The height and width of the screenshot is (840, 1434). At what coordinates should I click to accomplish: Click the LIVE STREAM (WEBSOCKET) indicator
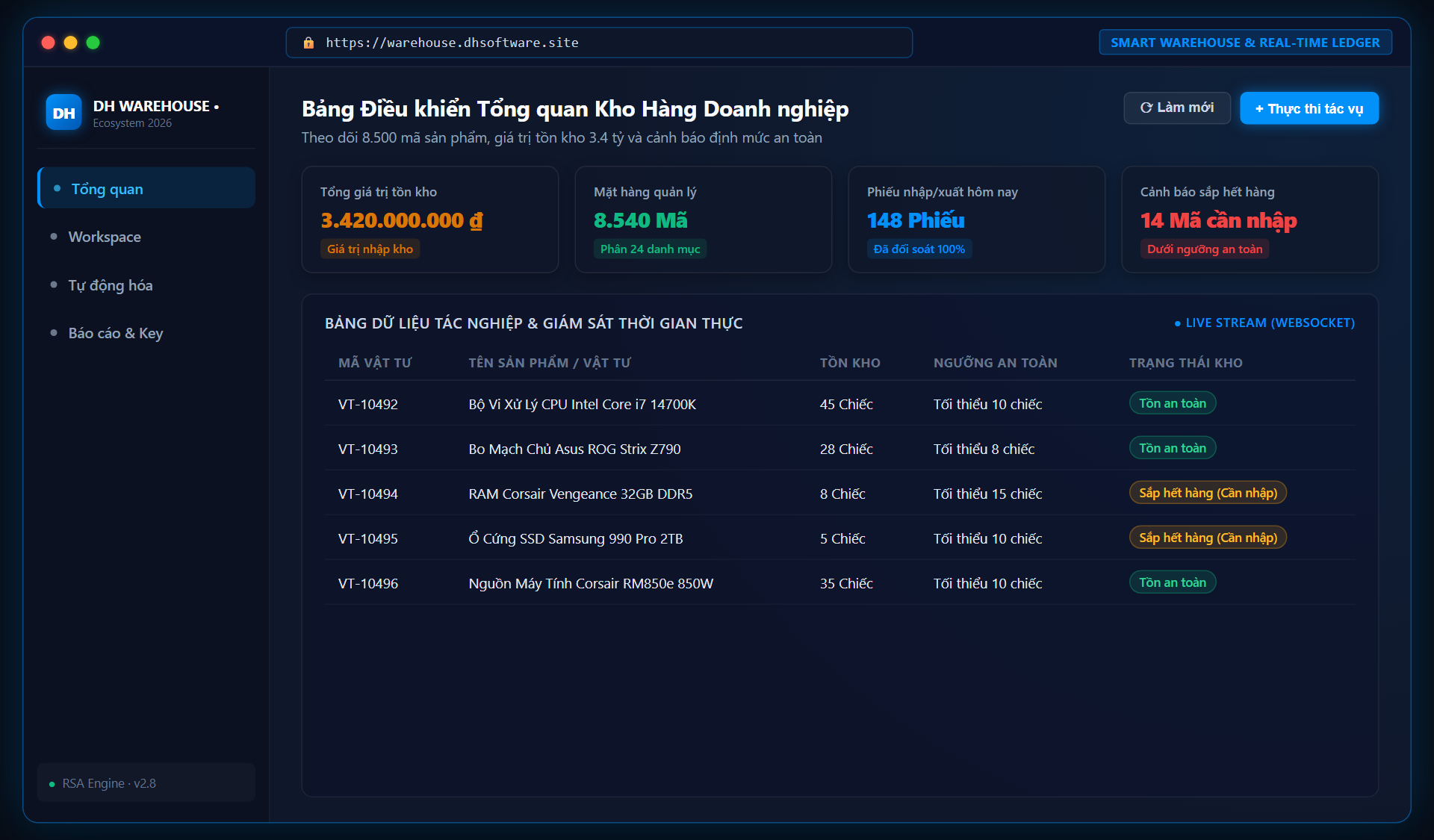pos(1264,323)
